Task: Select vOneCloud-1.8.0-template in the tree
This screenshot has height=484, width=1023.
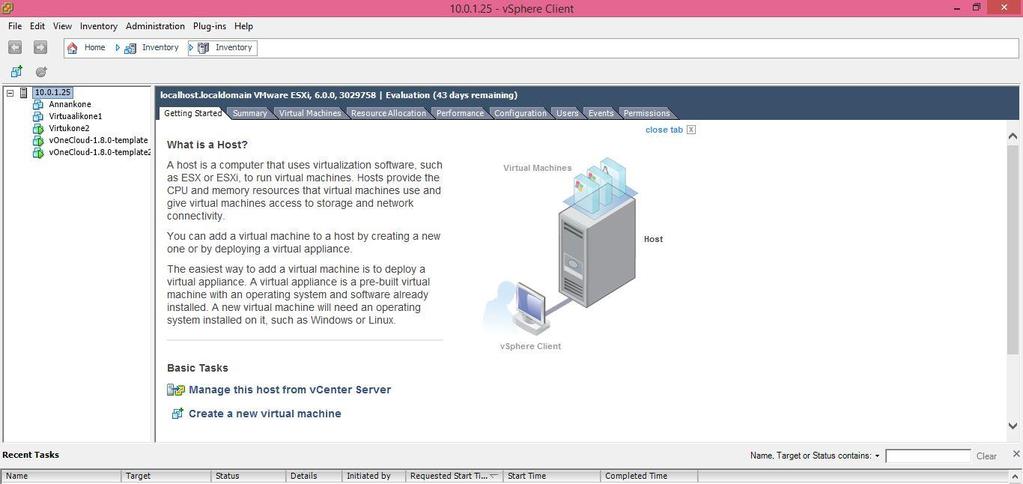Action: click(x=99, y=140)
